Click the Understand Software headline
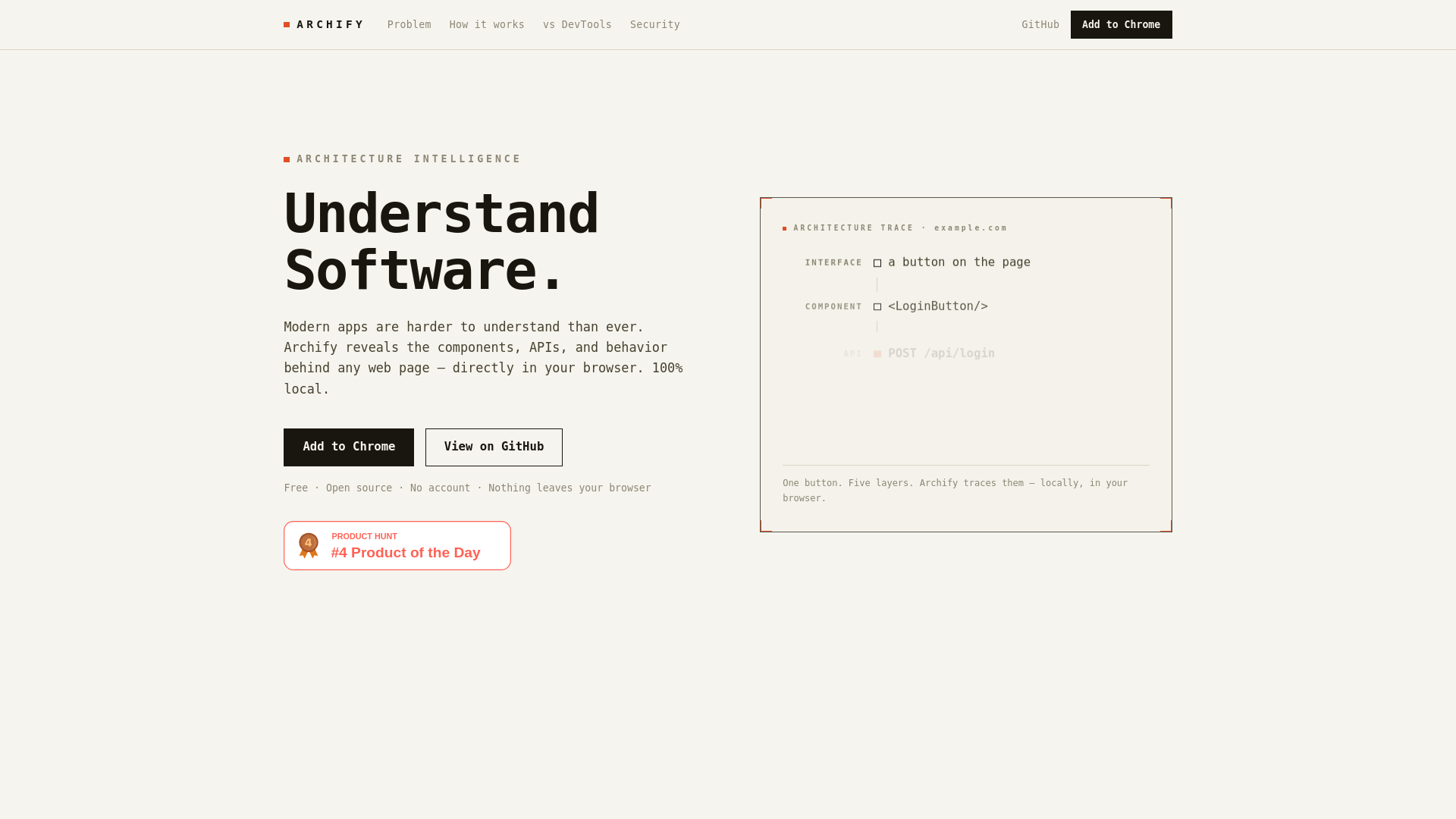 click(x=441, y=242)
